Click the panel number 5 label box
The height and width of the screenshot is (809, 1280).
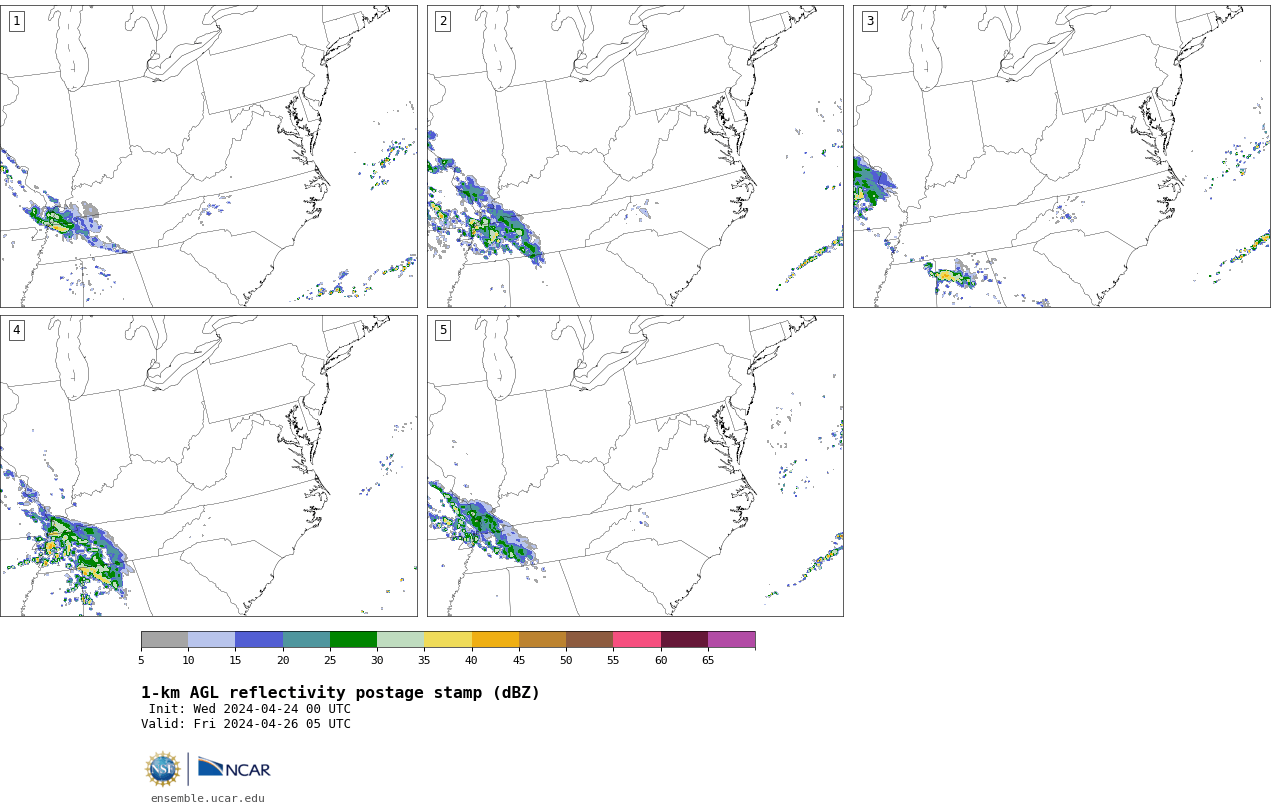(443, 330)
